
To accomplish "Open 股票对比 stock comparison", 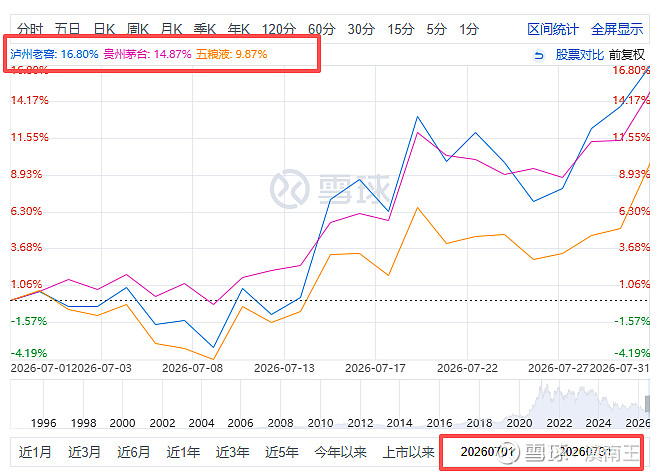I will pyautogui.click(x=579, y=55).
